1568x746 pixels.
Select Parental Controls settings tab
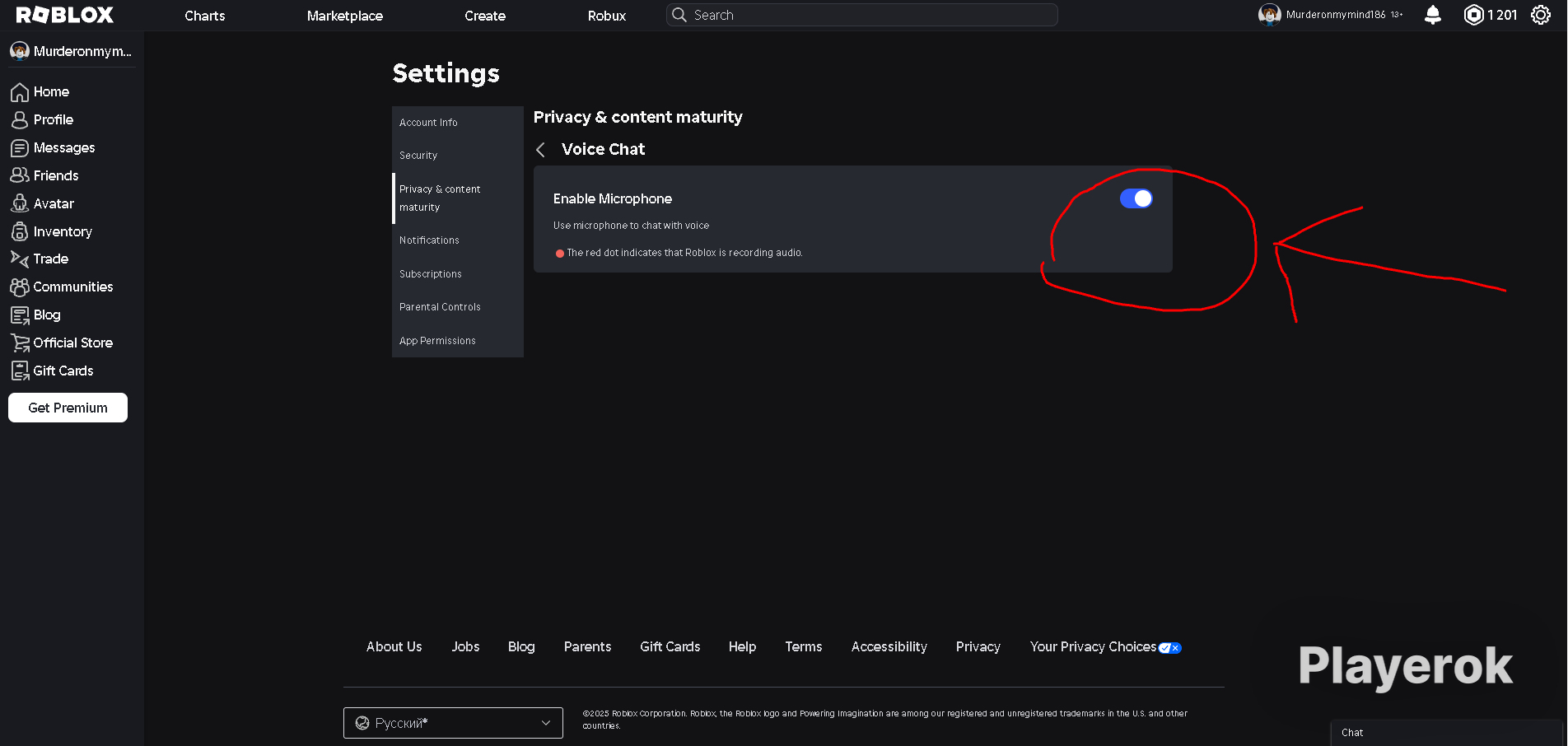tap(458, 307)
